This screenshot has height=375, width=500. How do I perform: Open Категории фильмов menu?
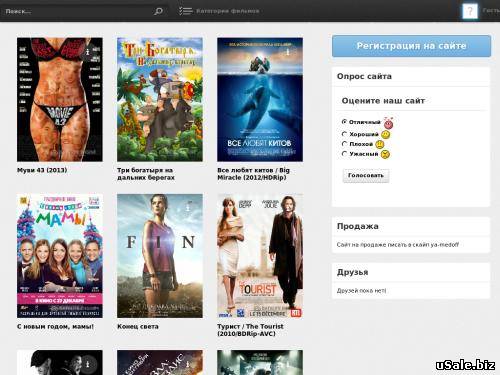pos(228,11)
